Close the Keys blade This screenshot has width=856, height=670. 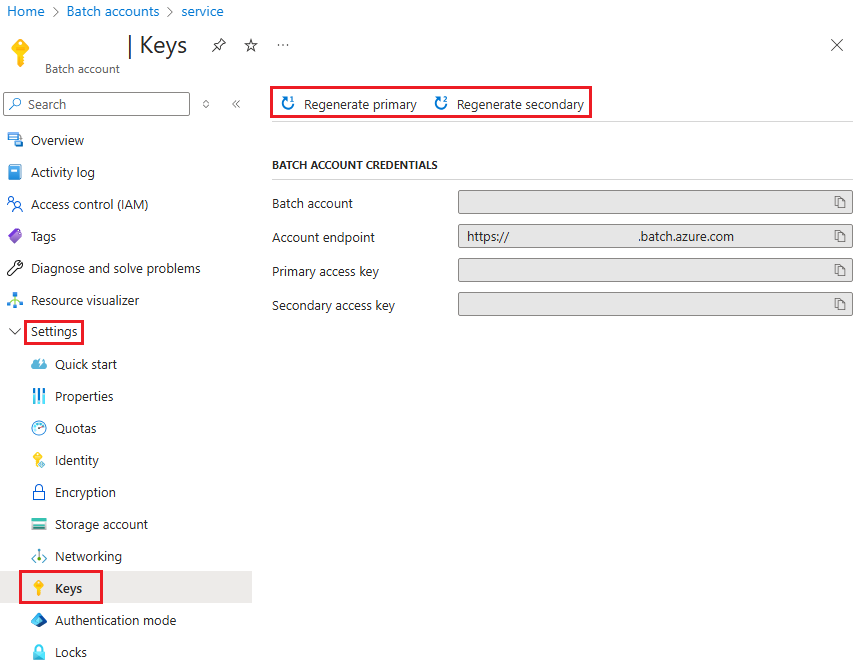(836, 45)
